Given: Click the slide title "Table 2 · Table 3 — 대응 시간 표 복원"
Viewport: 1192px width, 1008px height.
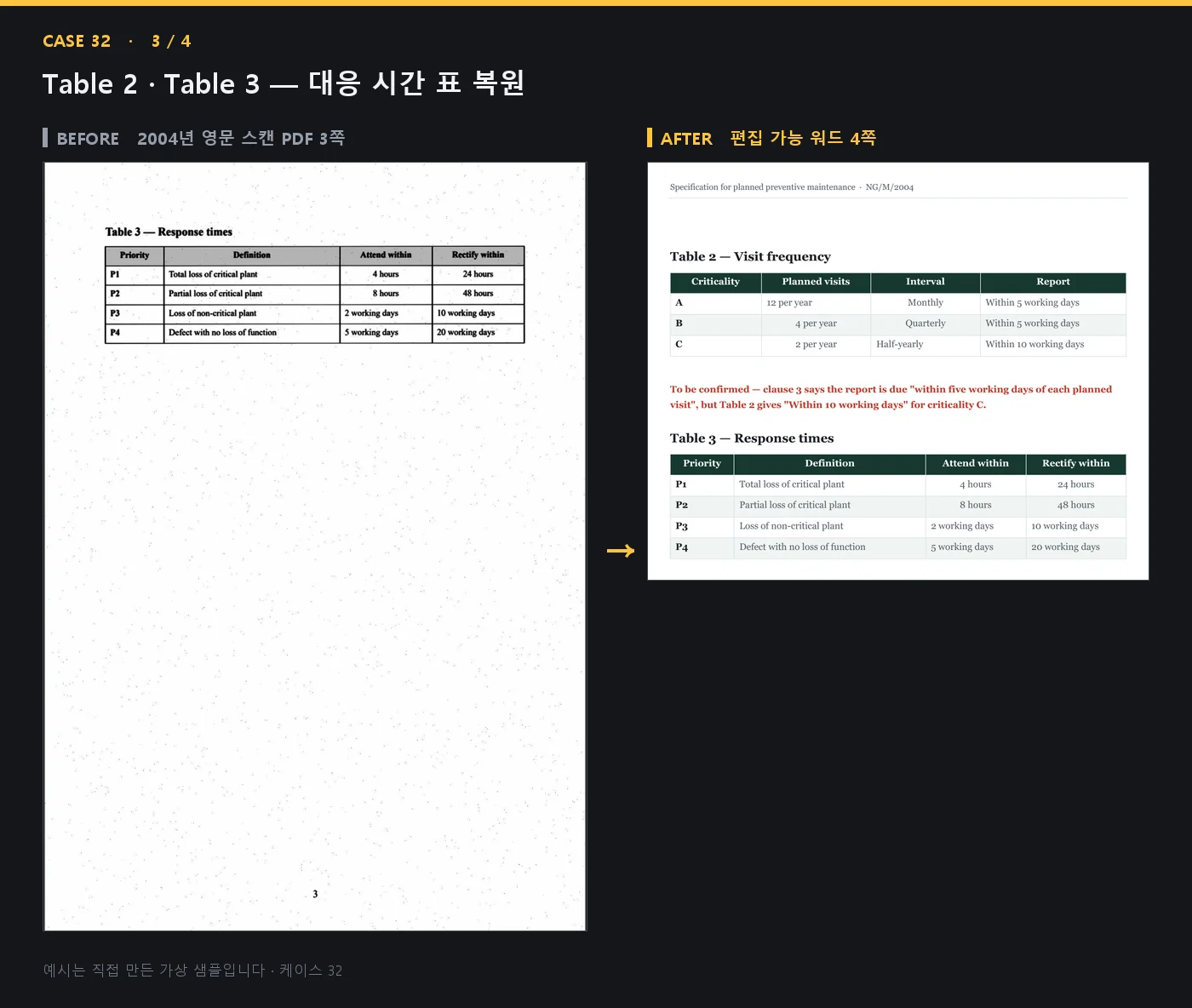Looking at the screenshot, I should click(x=284, y=83).
